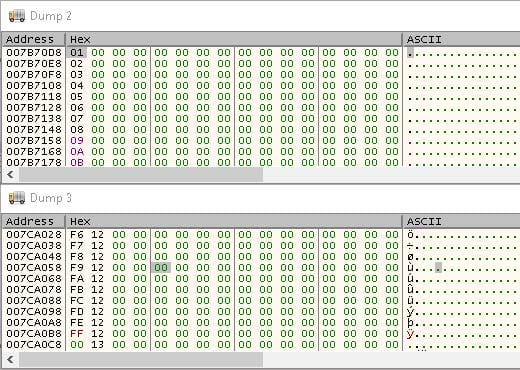Select address 007B7168
The height and width of the screenshot is (370, 520).
pos(34,152)
